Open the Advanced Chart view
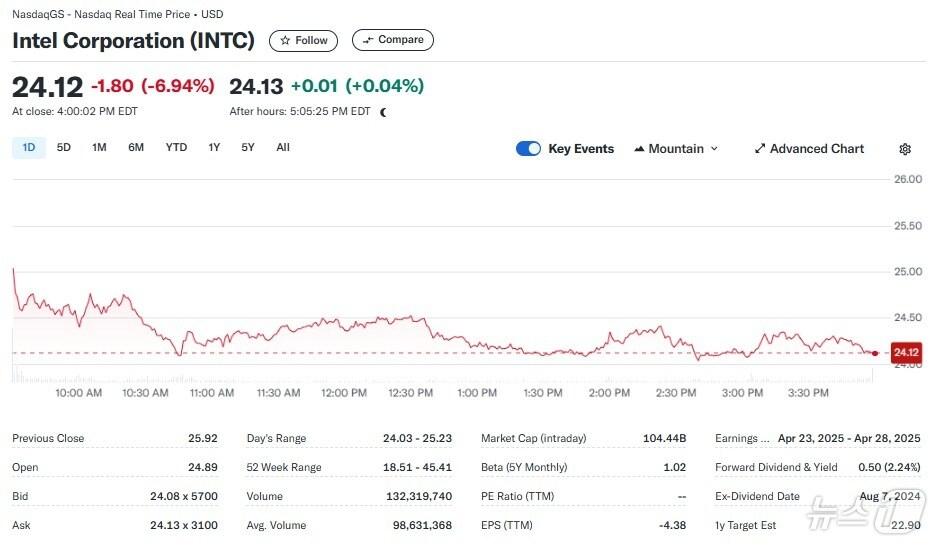This screenshot has height=546, width=936. 808,149
